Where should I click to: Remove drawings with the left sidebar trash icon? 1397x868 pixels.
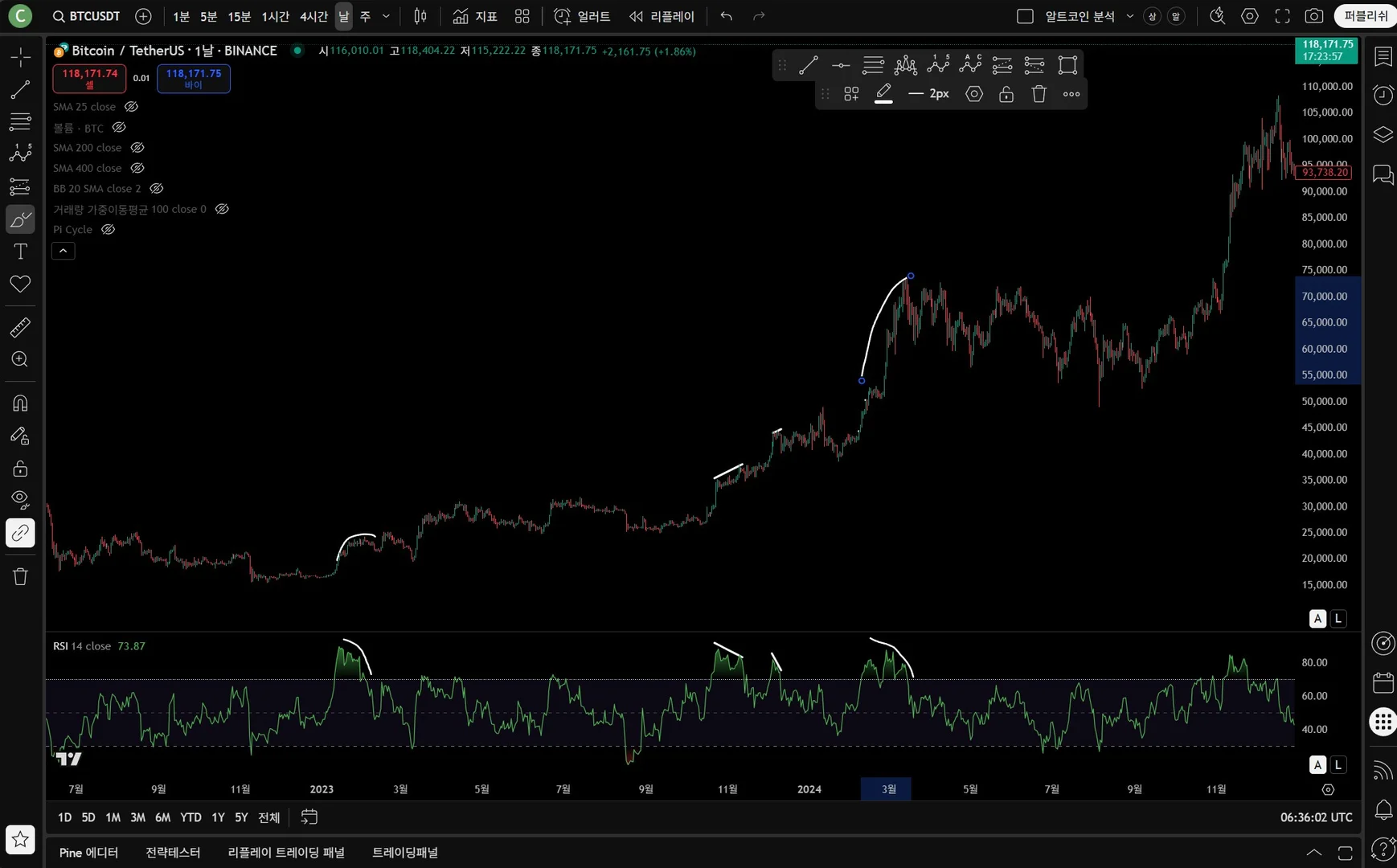tap(20, 576)
